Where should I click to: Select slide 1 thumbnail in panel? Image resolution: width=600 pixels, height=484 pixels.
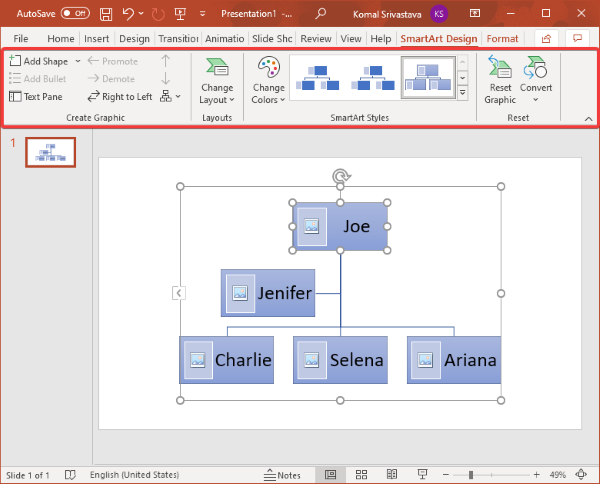tap(50, 152)
